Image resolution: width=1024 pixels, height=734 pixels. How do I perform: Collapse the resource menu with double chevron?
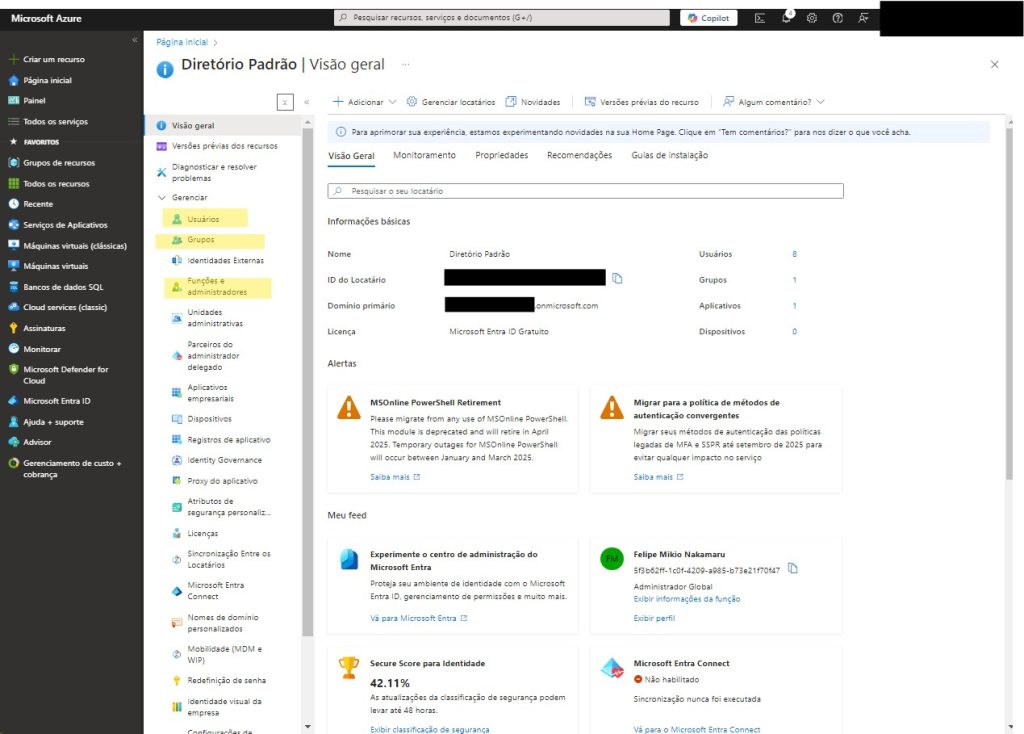(306, 102)
